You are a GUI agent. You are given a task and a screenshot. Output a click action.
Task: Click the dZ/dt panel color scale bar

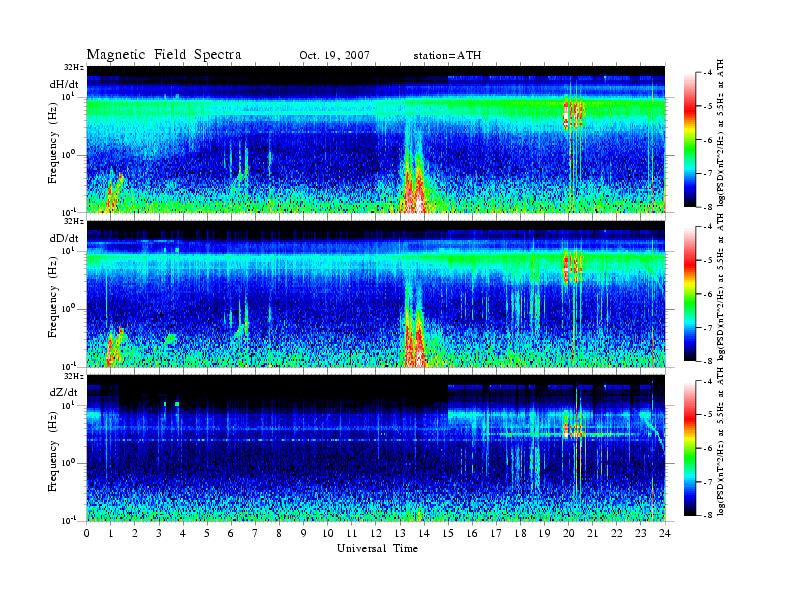690,448
